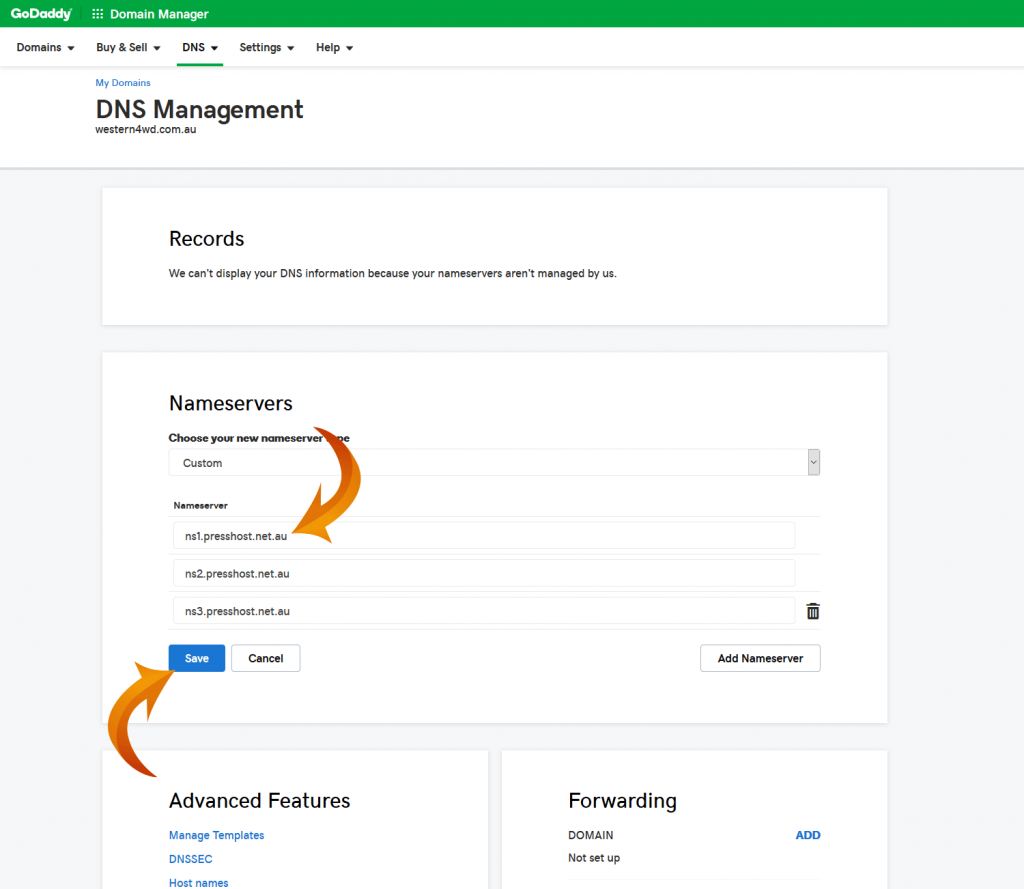Viewport: 1024px width, 889px height.
Task: Click the DNS Management page title
Action: pyautogui.click(x=199, y=110)
